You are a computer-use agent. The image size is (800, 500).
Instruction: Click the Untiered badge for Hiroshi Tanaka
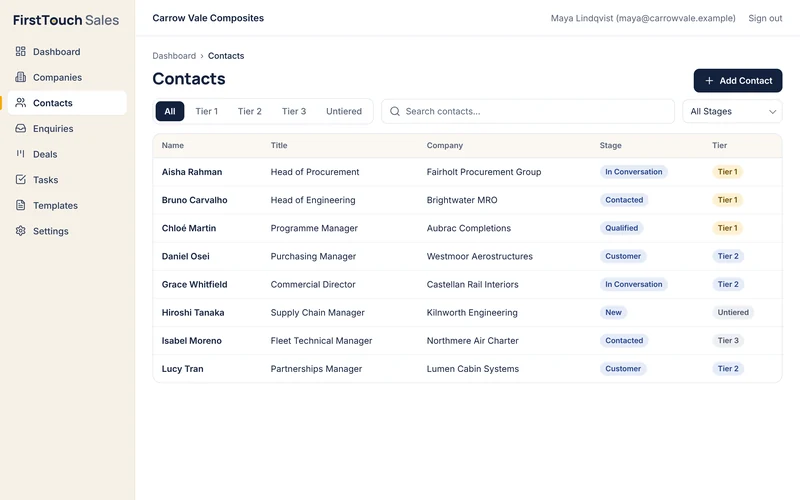click(733, 312)
